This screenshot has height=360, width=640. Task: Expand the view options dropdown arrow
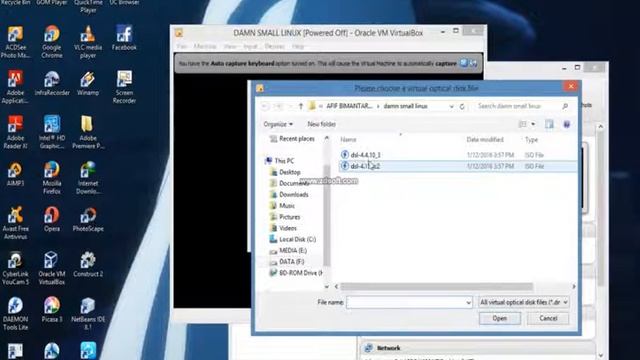tap(533, 124)
